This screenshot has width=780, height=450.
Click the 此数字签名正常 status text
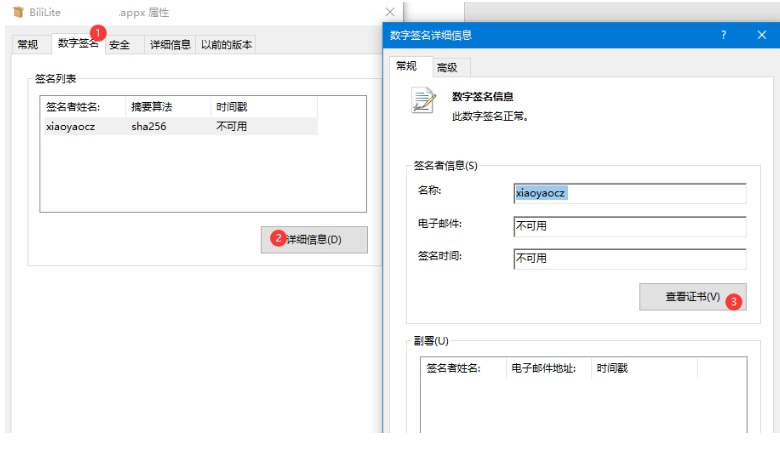pos(490,116)
